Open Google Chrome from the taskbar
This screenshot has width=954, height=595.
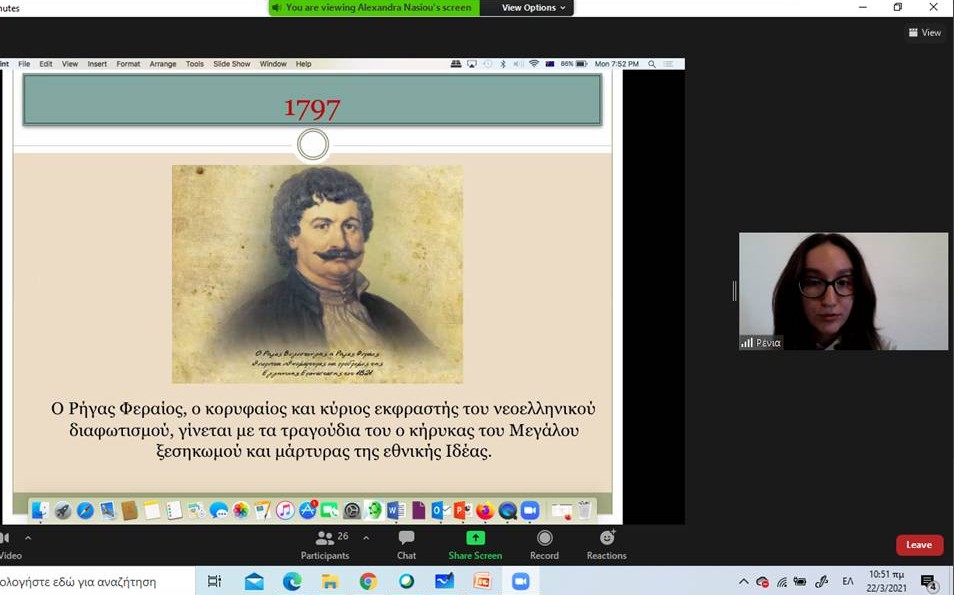[368, 581]
